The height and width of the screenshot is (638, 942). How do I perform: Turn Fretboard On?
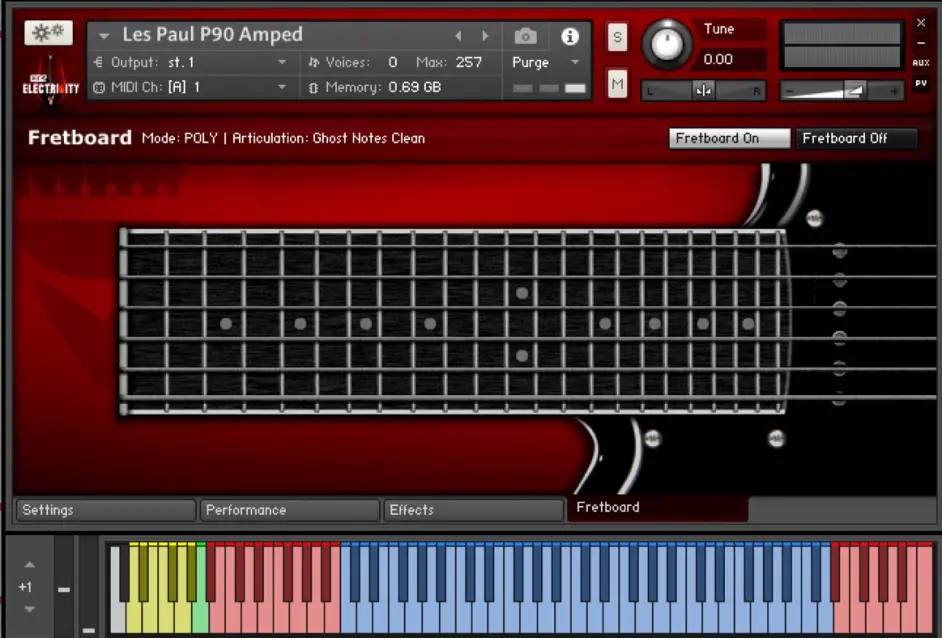[x=729, y=138]
